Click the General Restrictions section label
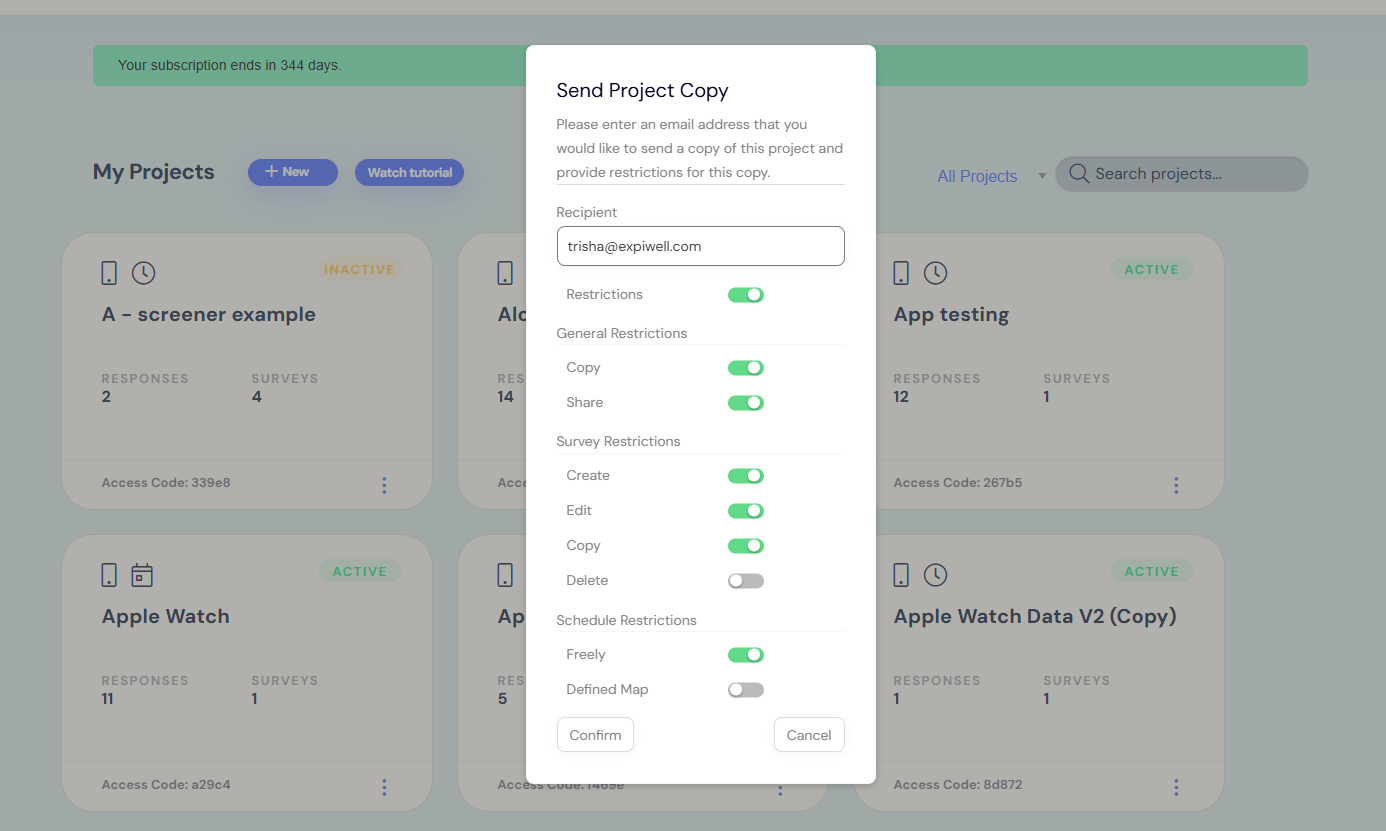This screenshot has width=1386, height=831. (x=622, y=333)
